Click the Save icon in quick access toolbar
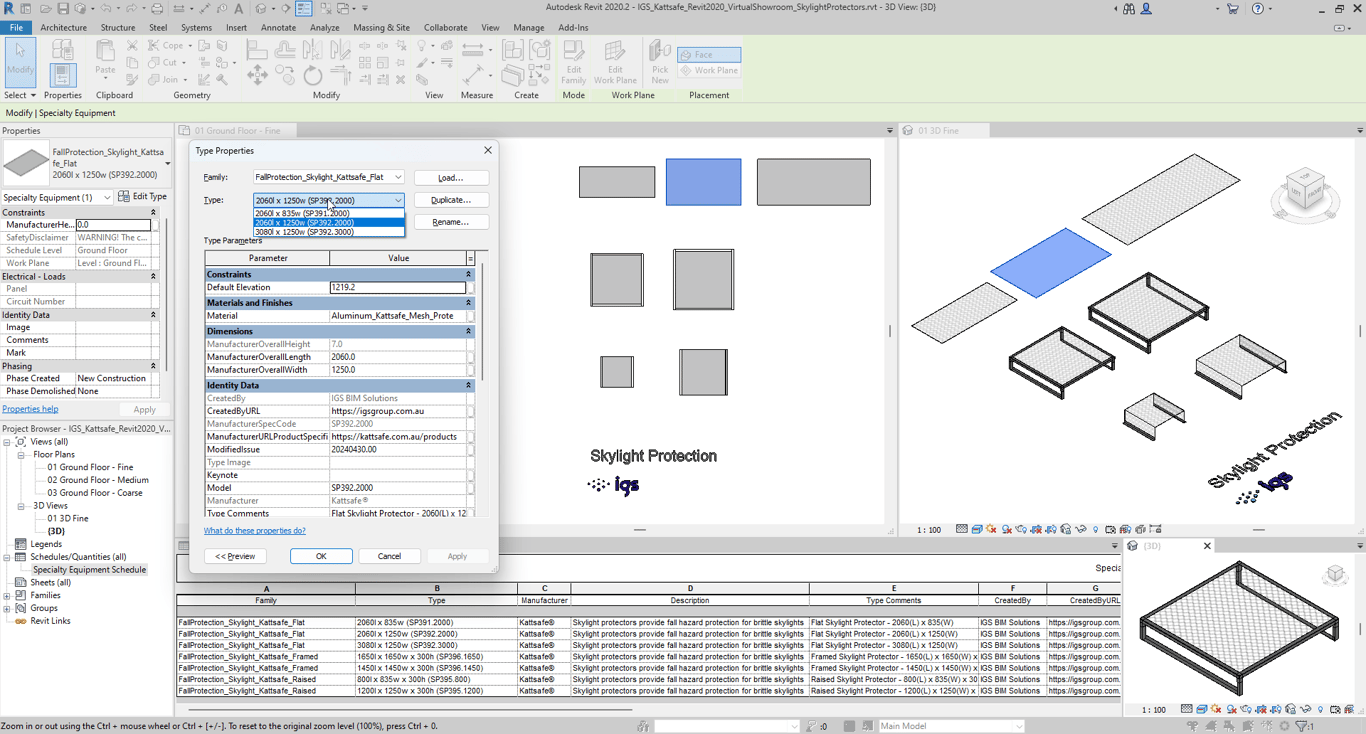This screenshot has height=734, width=1366. [64, 9]
